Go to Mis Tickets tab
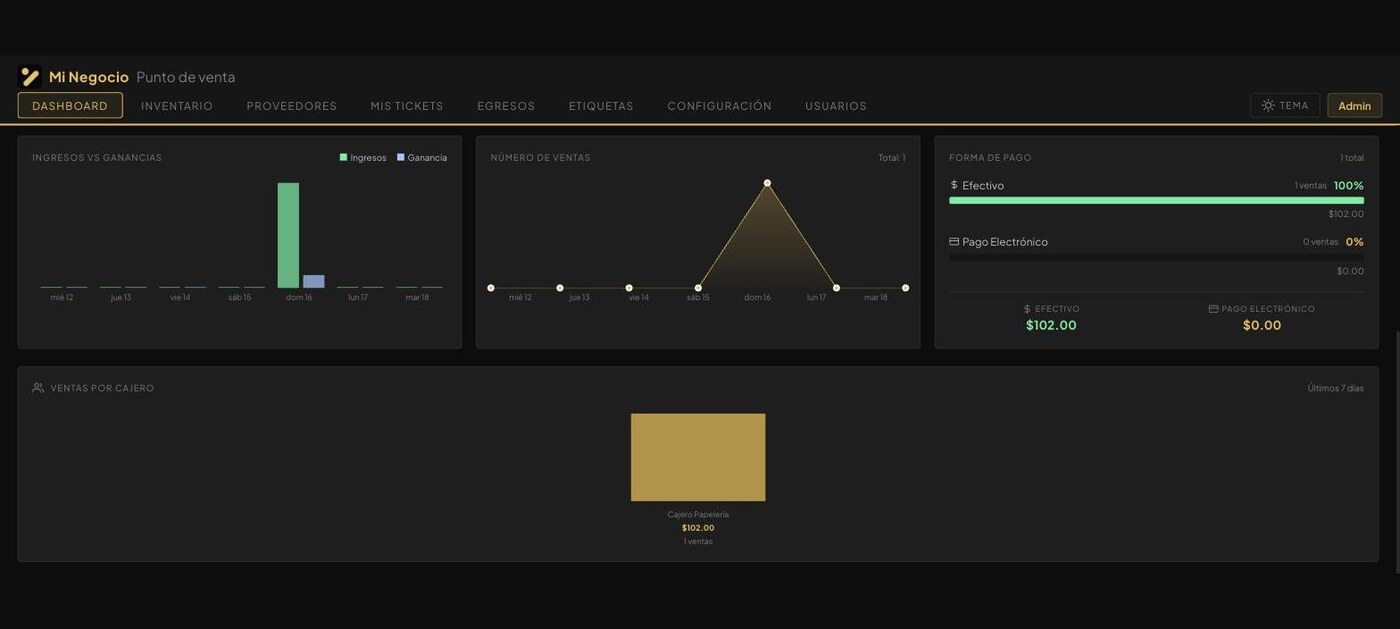1400x629 pixels. point(407,106)
